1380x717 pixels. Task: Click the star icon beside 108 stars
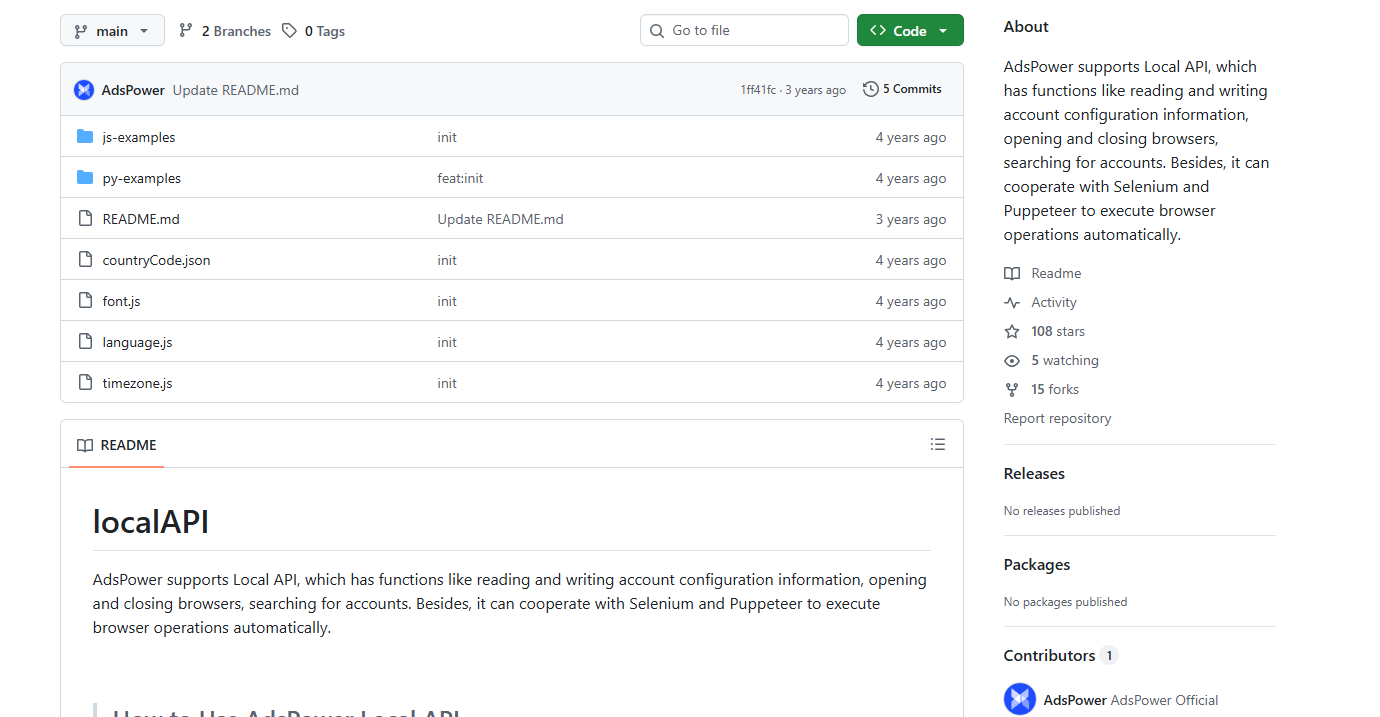click(1012, 331)
